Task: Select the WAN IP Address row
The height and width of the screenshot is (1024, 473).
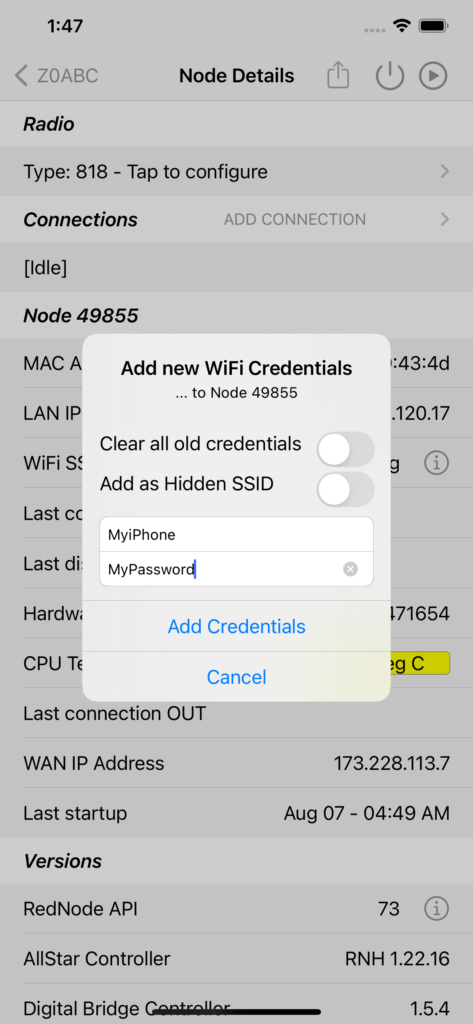Action: click(236, 763)
